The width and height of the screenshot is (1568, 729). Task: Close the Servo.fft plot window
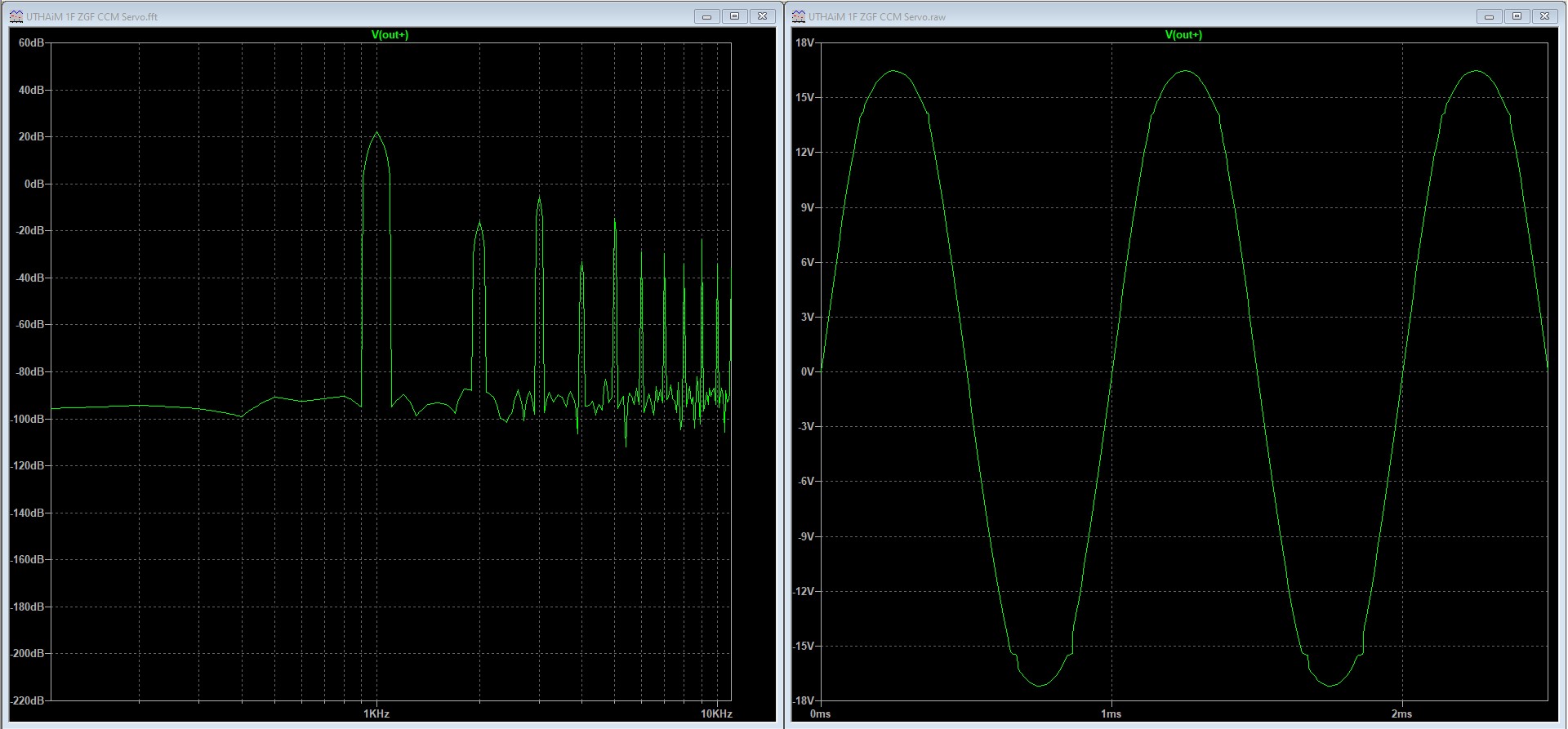click(762, 16)
